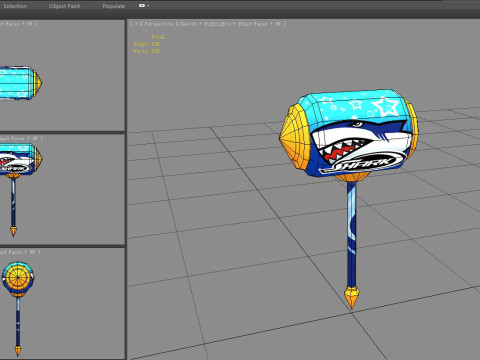480x360 pixels.
Task: Toggle the ribbon minimize panel icon
Action: 142,6
